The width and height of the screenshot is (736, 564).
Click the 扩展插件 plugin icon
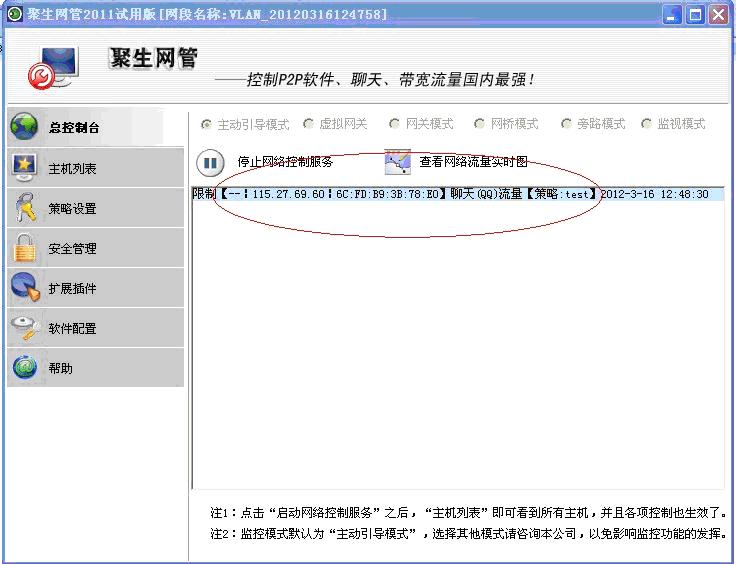[24, 288]
